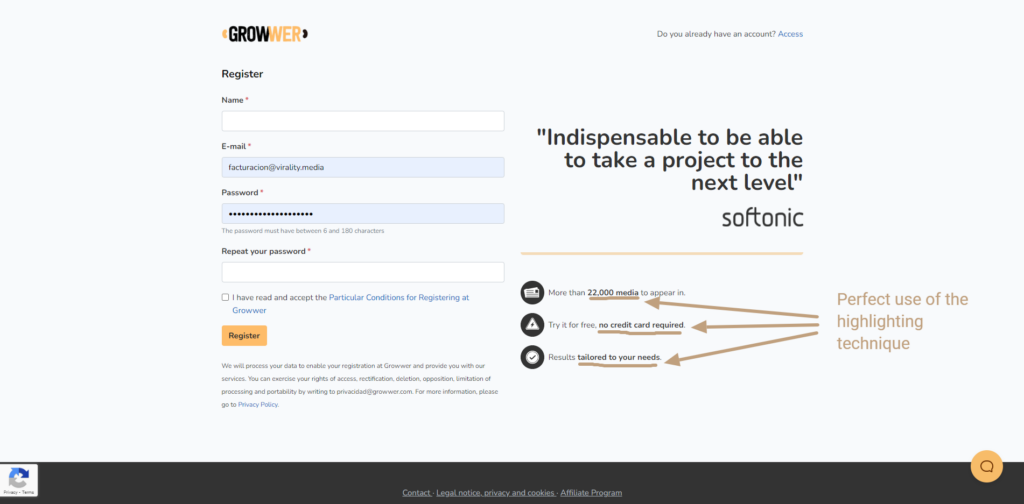The height and width of the screenshot is (504, 1024).
Task: Click the softonic logo
Action: click(x=762, y=218)
